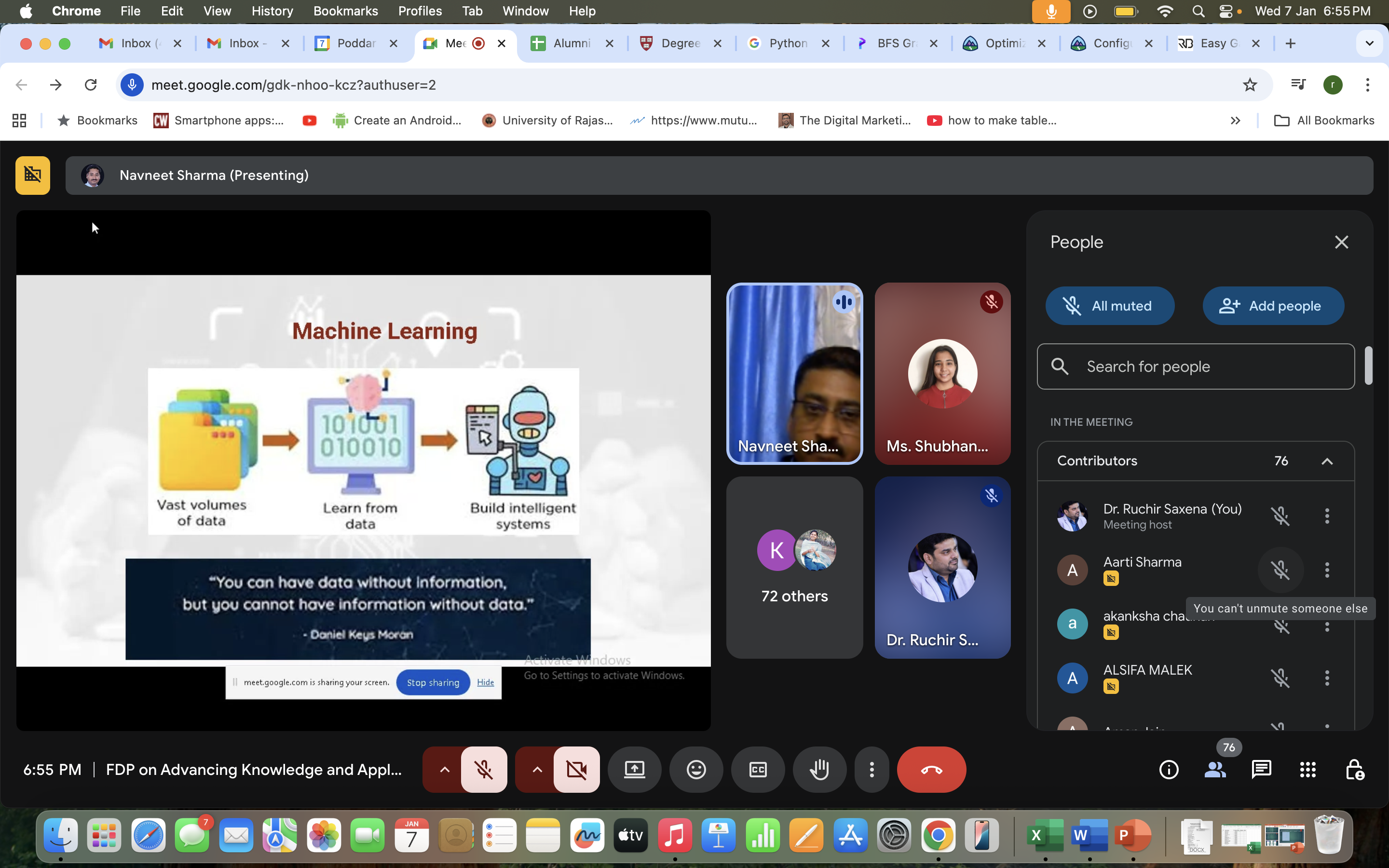Screen dimensions: 1389x868
Task: Toggle the microphone mute button
Action: (484, 769)
